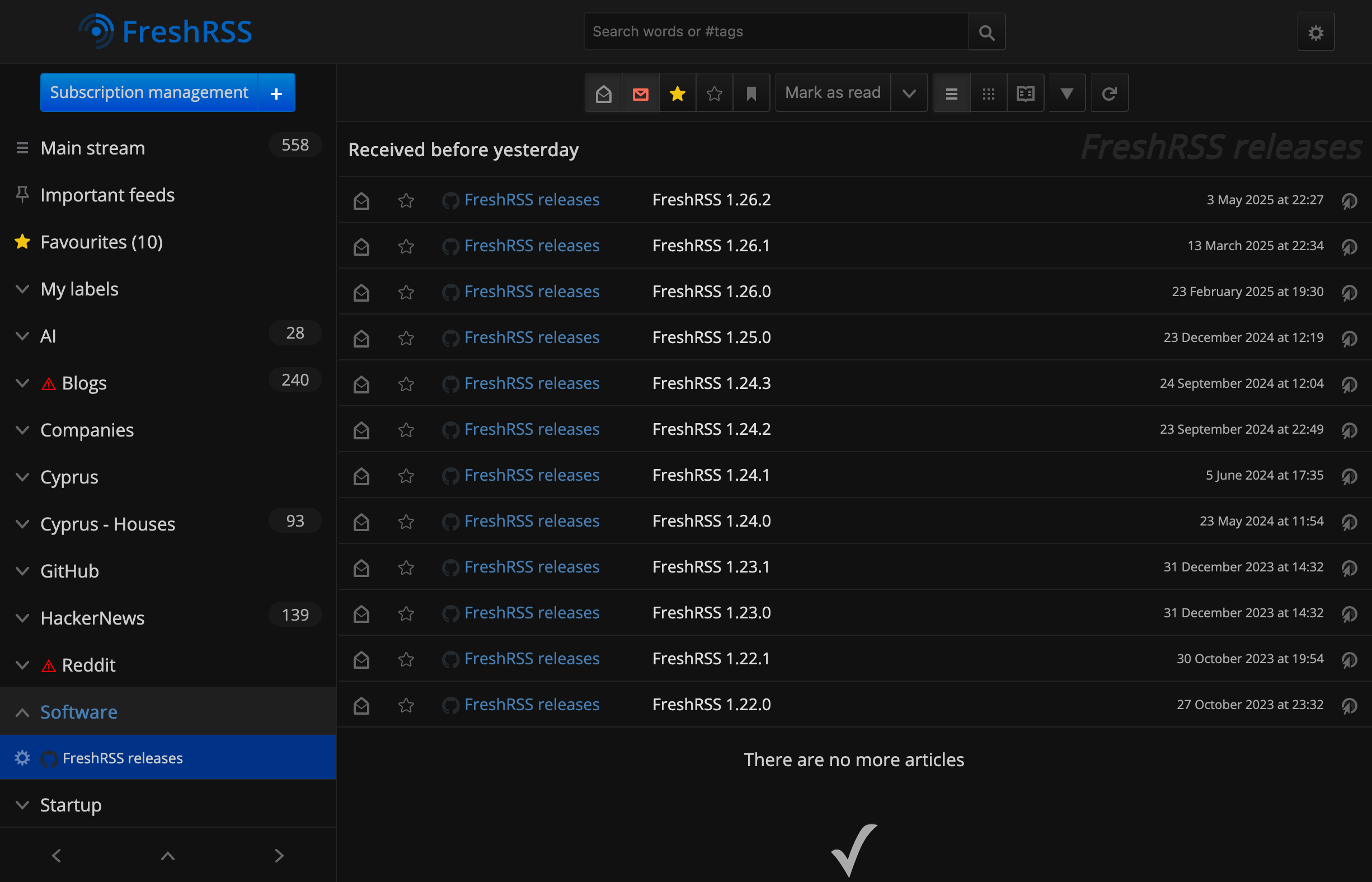Expand the Companies category

click(22, 430)
